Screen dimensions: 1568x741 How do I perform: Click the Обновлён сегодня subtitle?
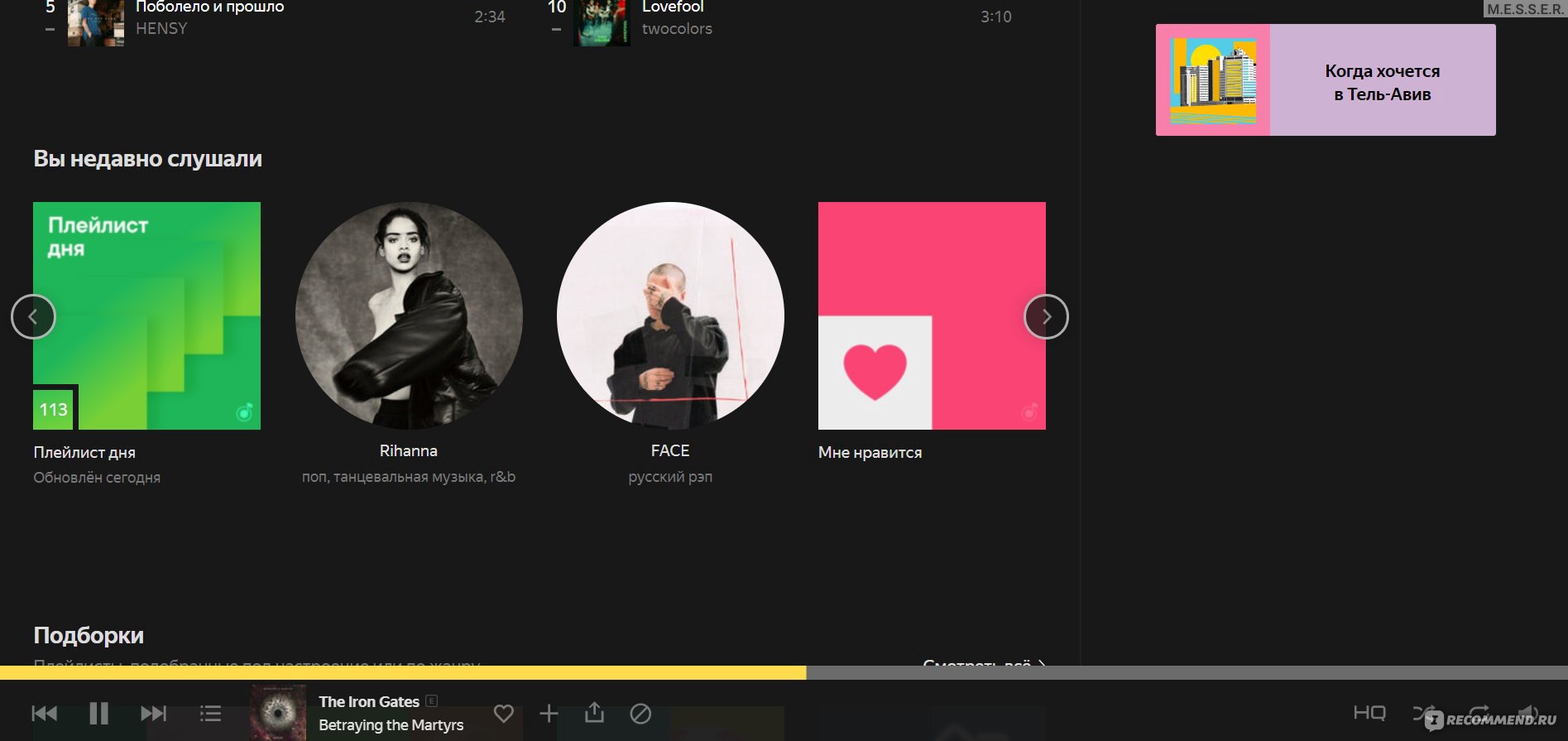coord(97,477)
